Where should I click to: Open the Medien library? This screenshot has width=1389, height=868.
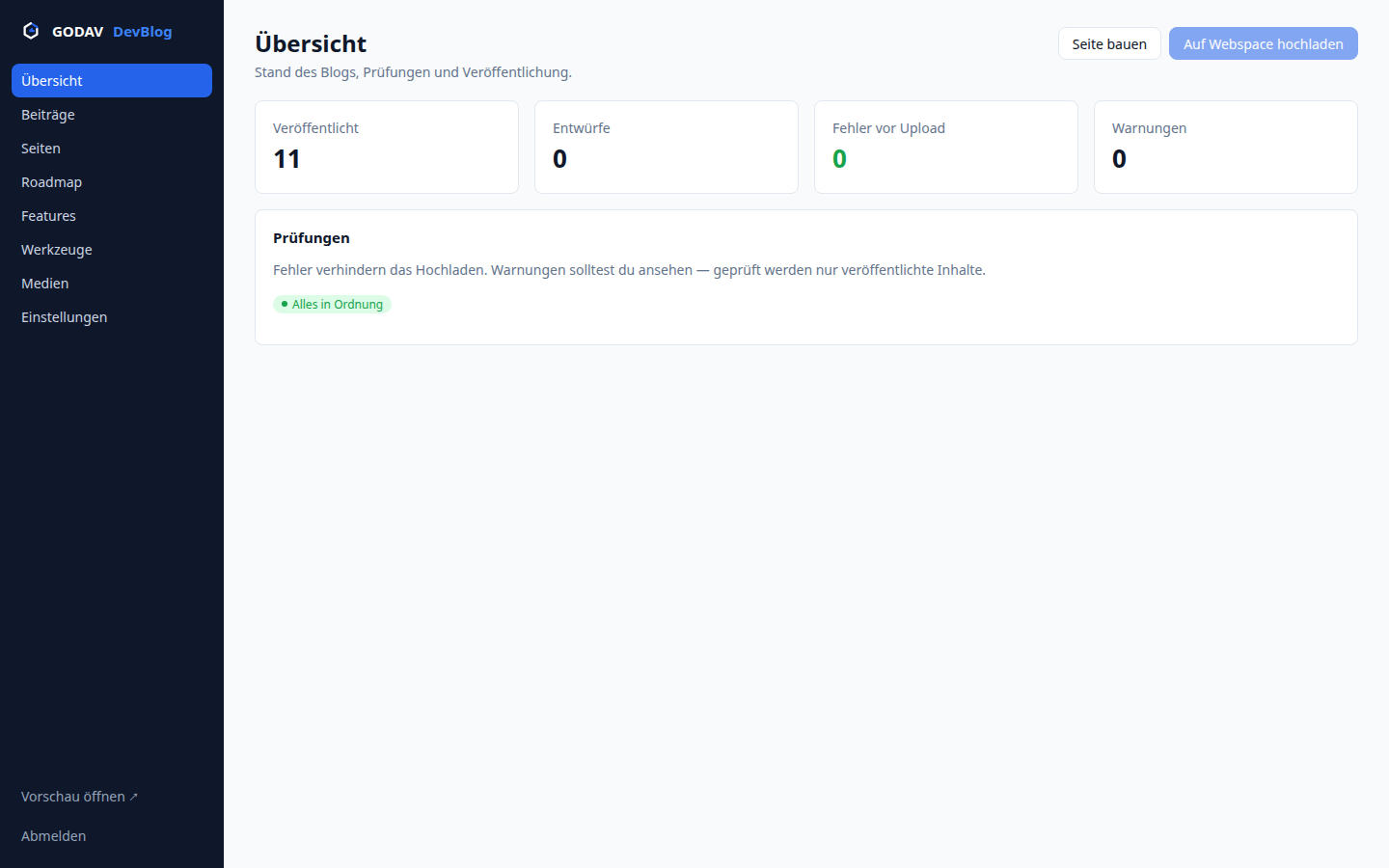(x=112, y=284)
